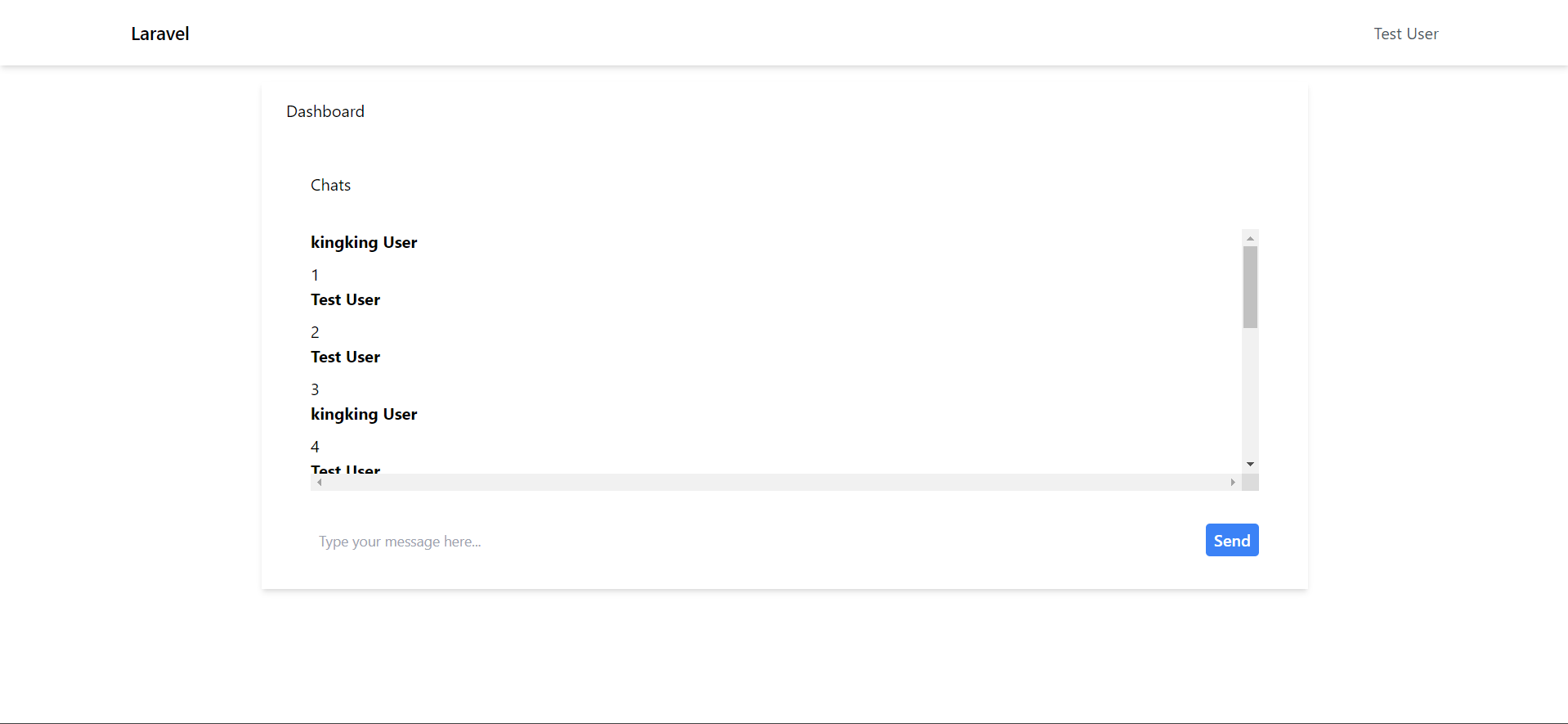Click the Chats section title
The width and height of the screenshot is (1568, 724).
[330, 185]
